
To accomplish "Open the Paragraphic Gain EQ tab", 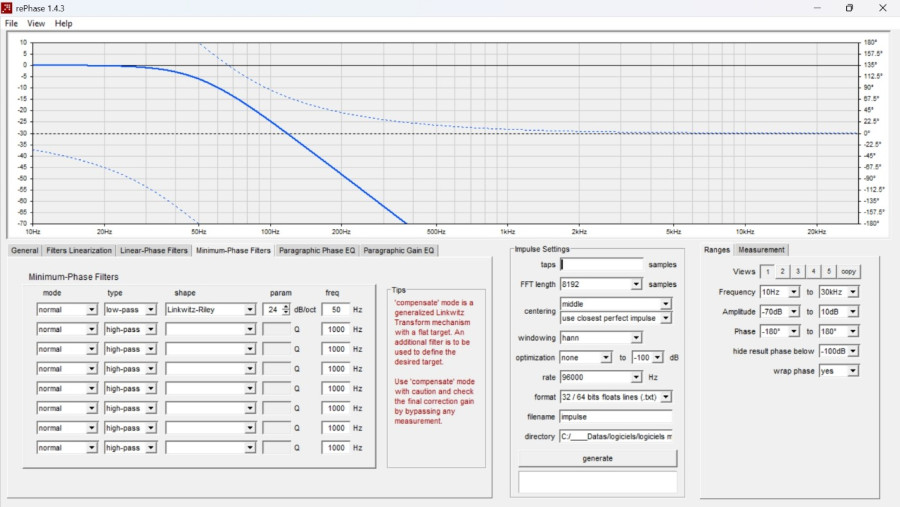I will tap(398, 250).
